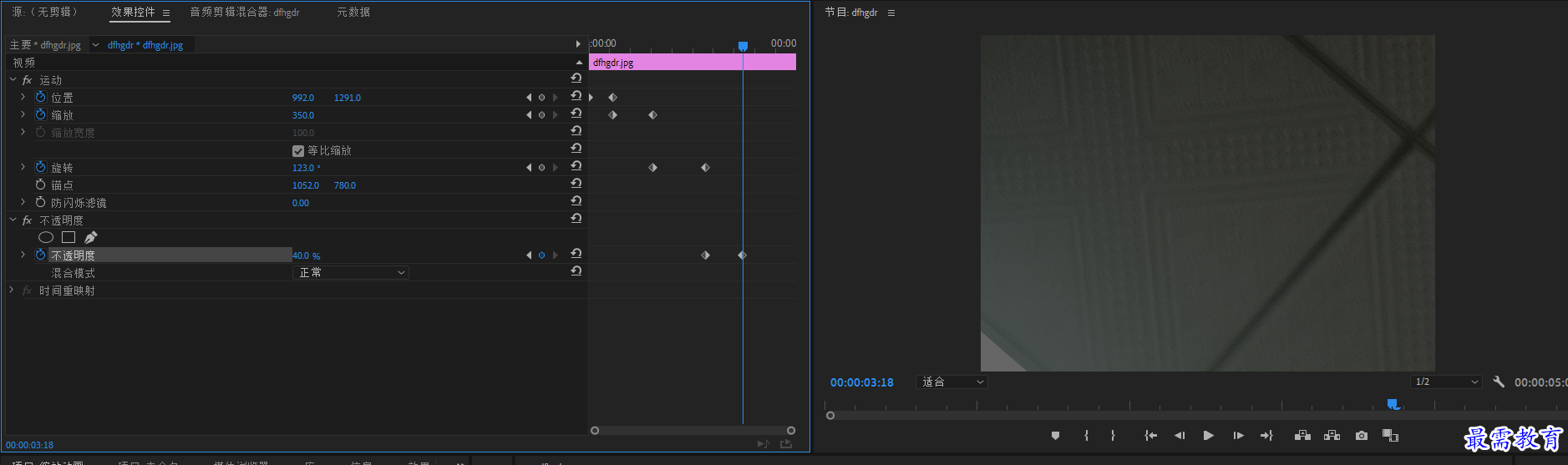Expand the 时间重映射 effect group
The height and width of the screenshot is (465, 1568).
click(12, 290)
